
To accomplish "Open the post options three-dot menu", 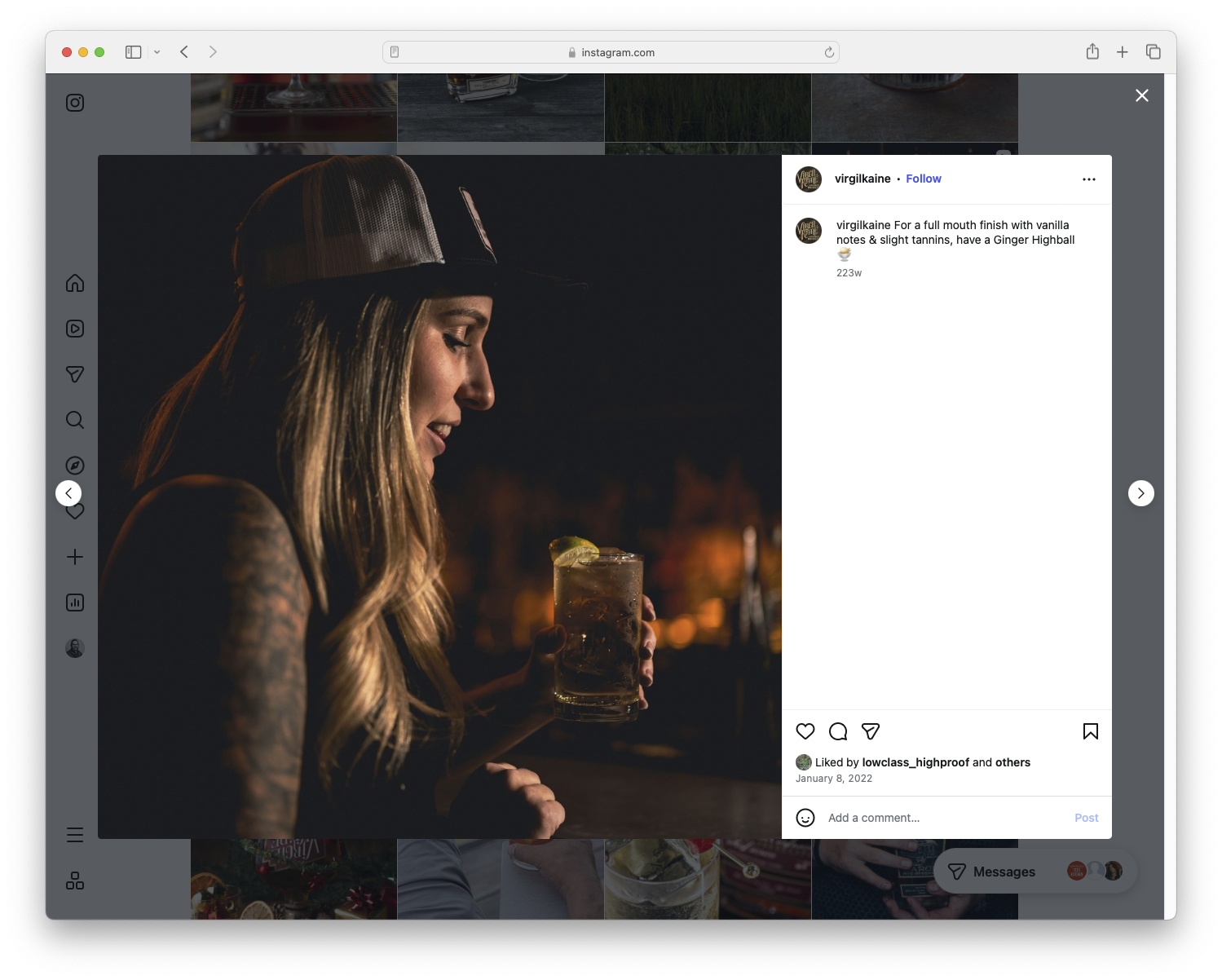I will coord(1089,179).
